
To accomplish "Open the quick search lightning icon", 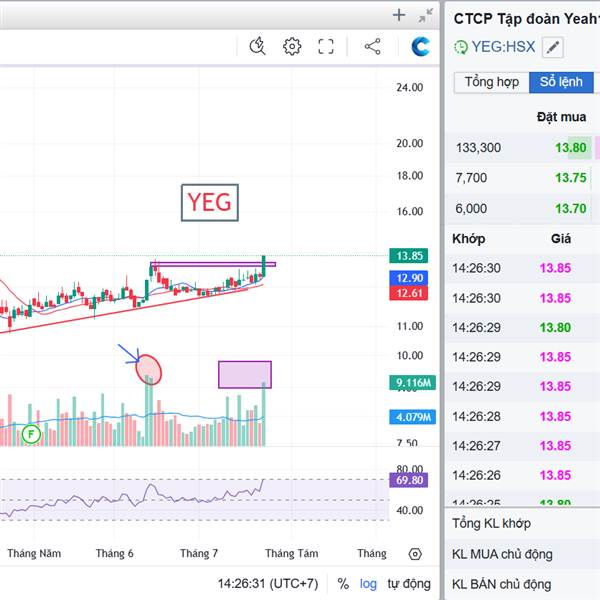I will pos(257,47).
